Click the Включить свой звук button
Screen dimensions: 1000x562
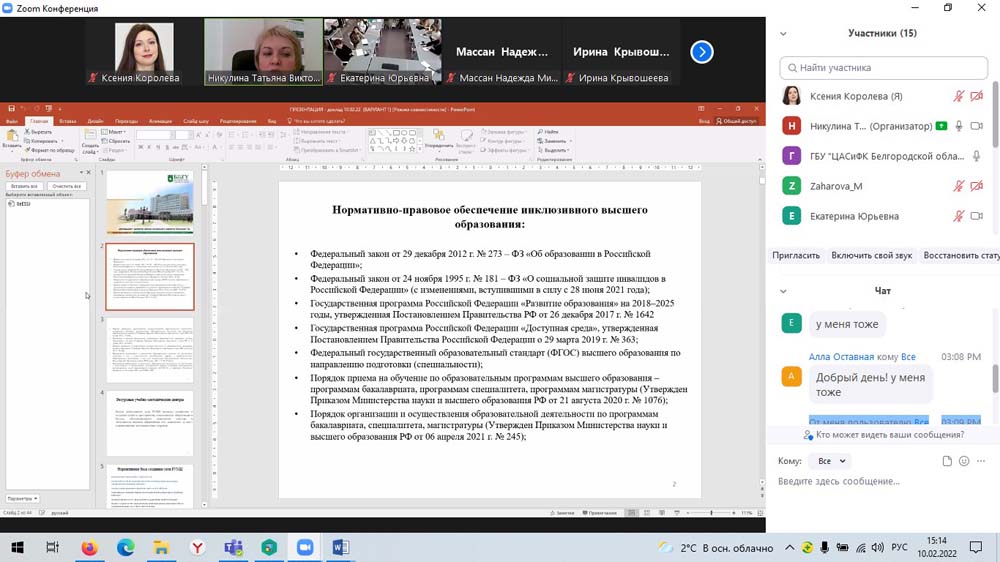point(871,255)
